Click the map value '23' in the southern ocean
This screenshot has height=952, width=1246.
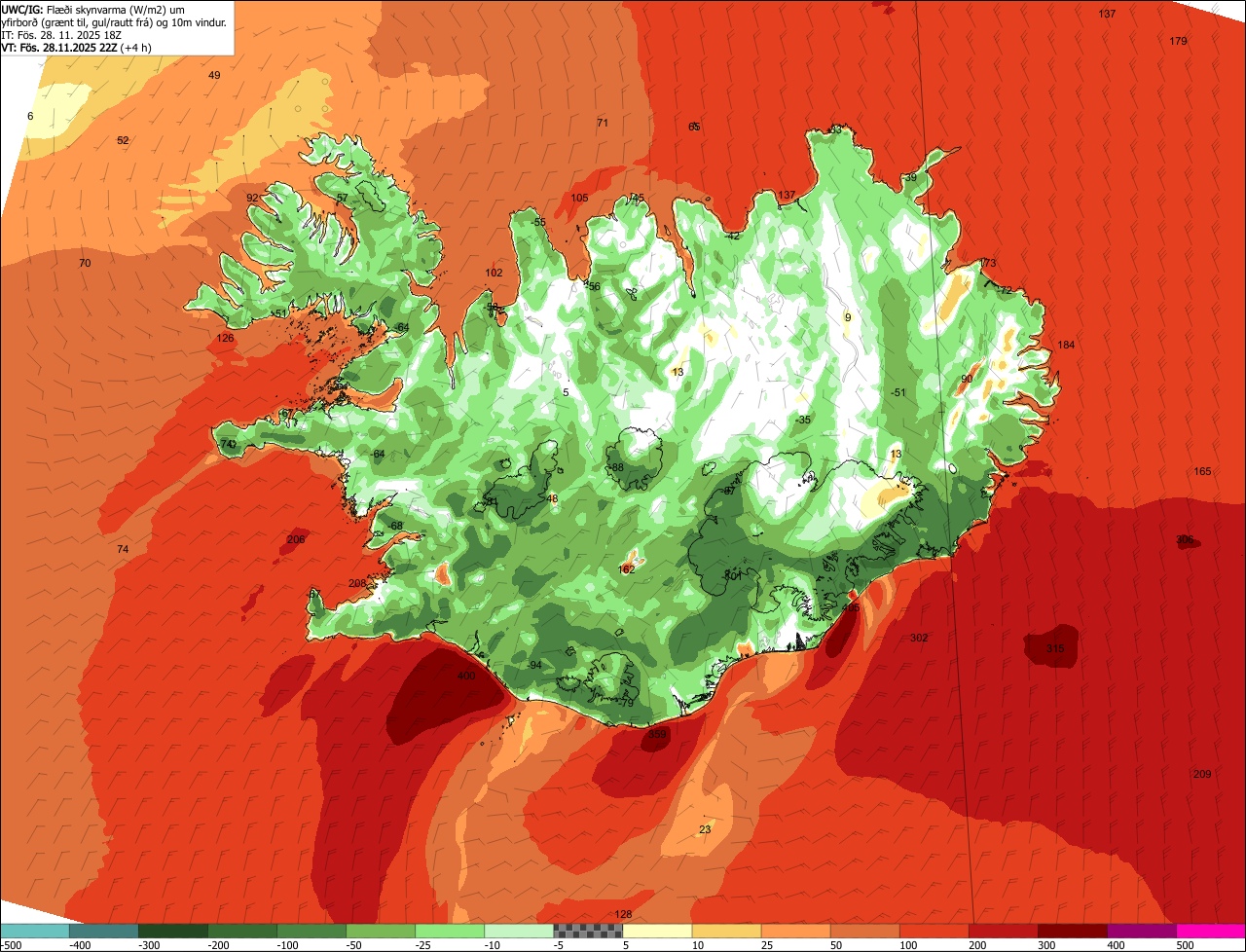[x=705, y=829]
